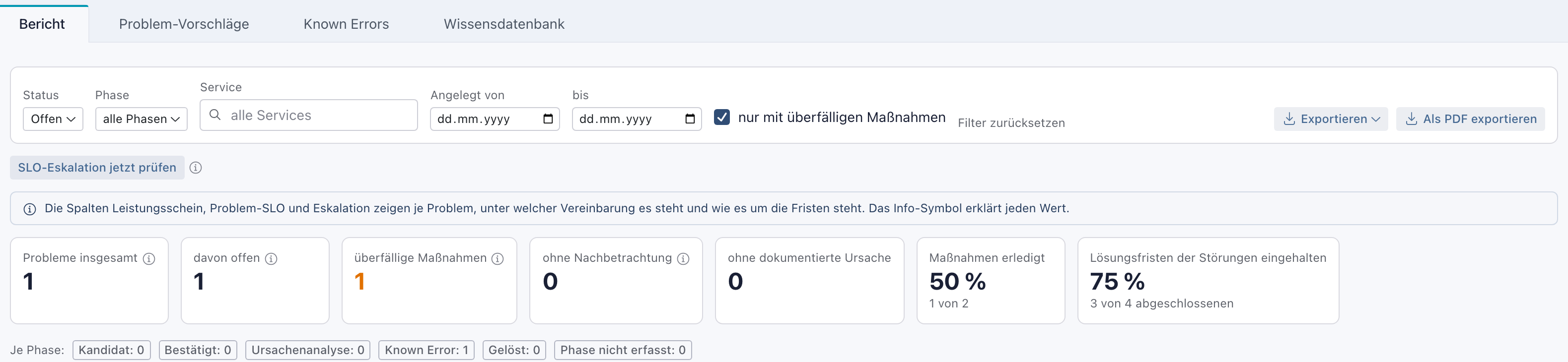Open the Known Errors tab
This screenshot has width=1568, height=362.
(347, 24)
